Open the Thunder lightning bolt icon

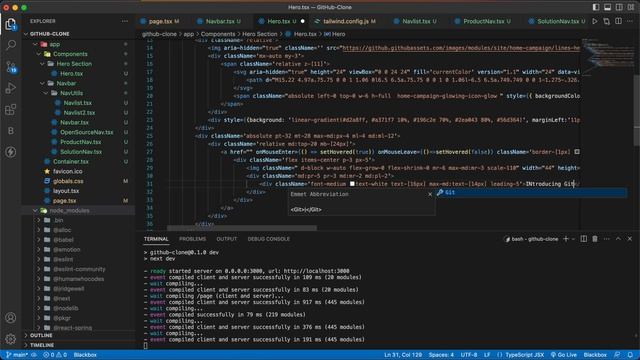11,152
